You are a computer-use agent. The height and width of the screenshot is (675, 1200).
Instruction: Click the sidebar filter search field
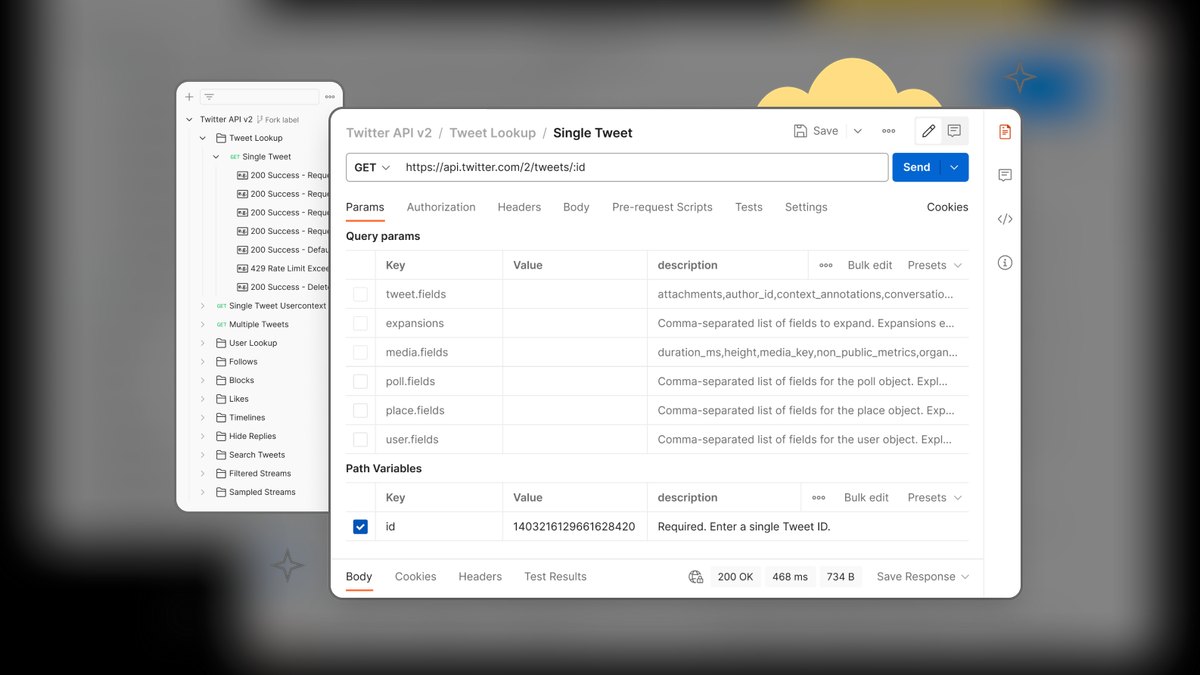coord(260,97)
